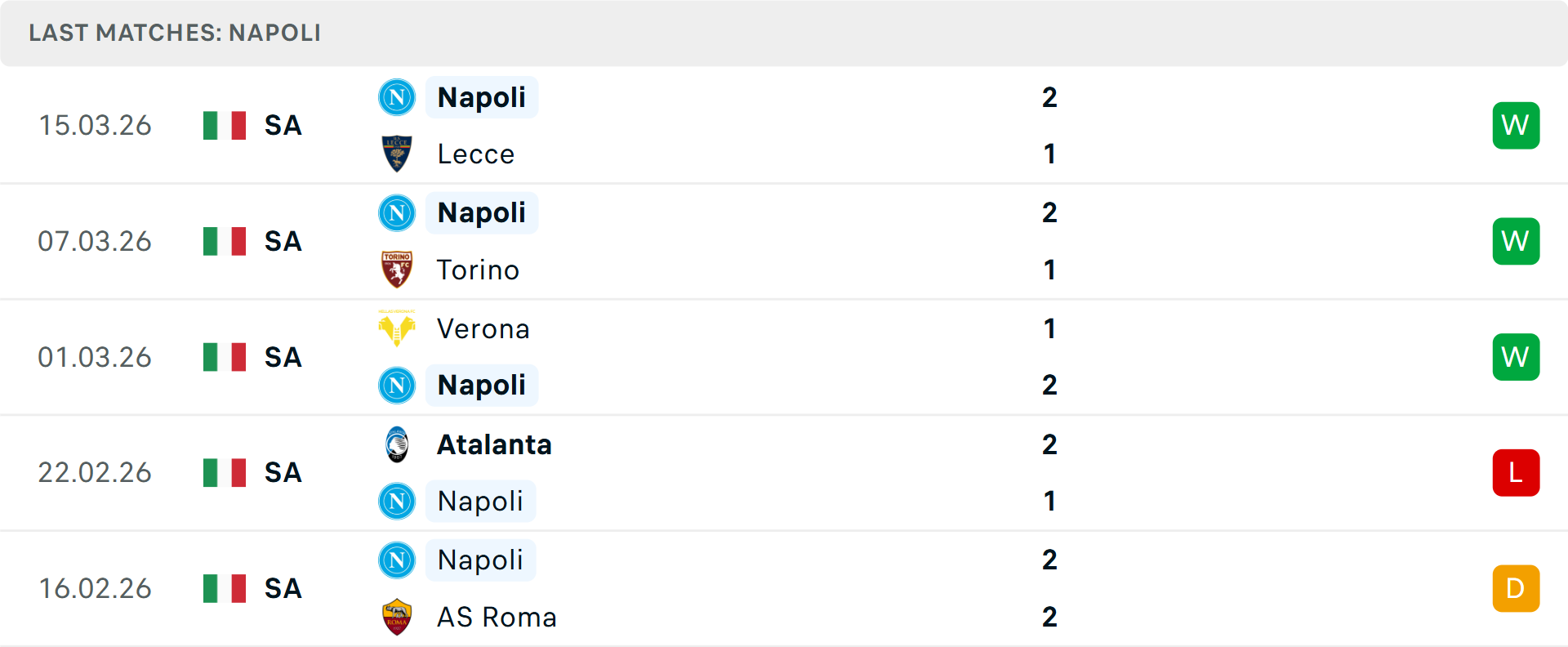Open the Torino team link
Screen dimensions: 1568x647
[x=478, y=270]
